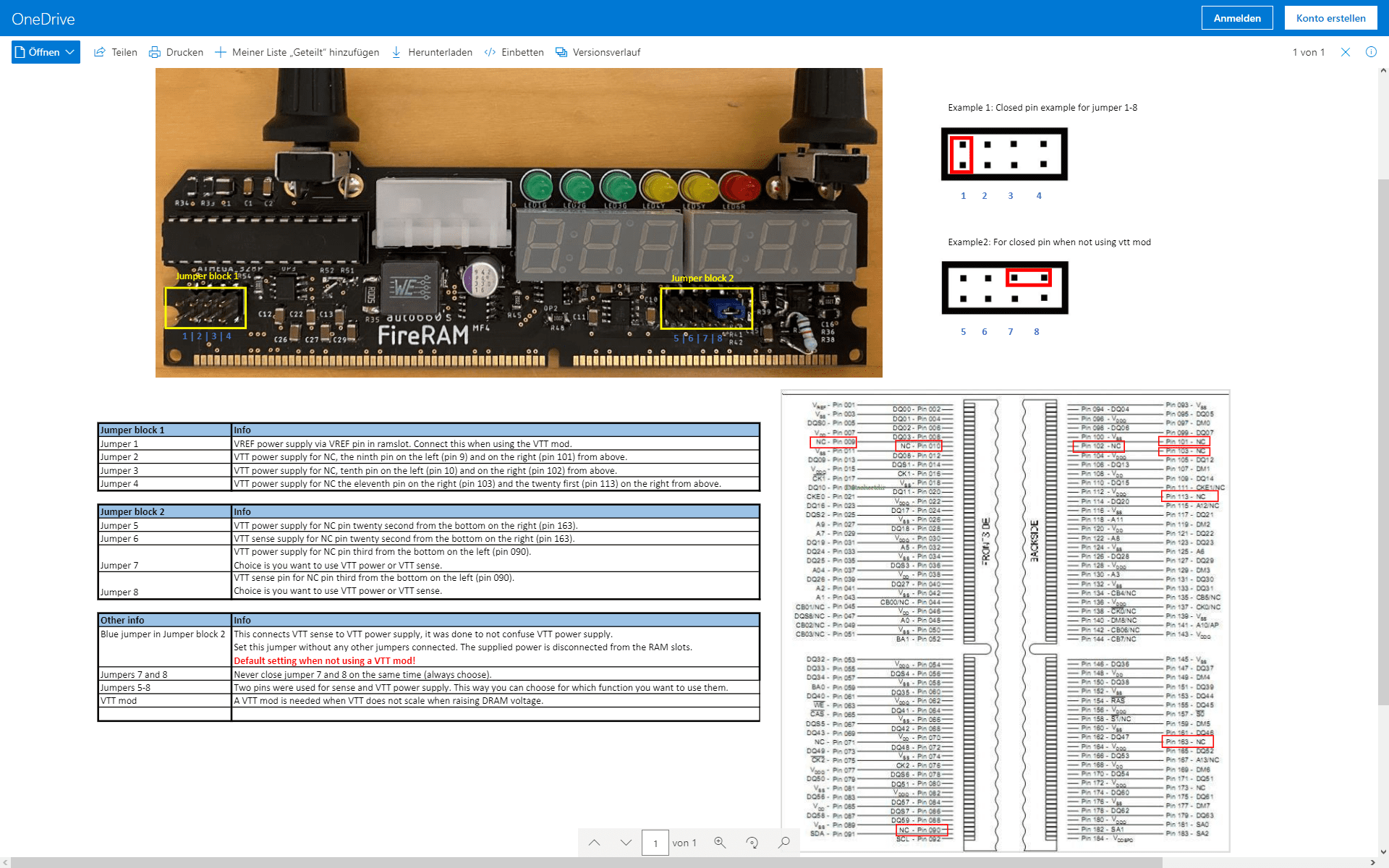Viewport: 1389px width, 868px height.
Task: Click Konto erstellen button
Action: click(x=1331, y=18)
